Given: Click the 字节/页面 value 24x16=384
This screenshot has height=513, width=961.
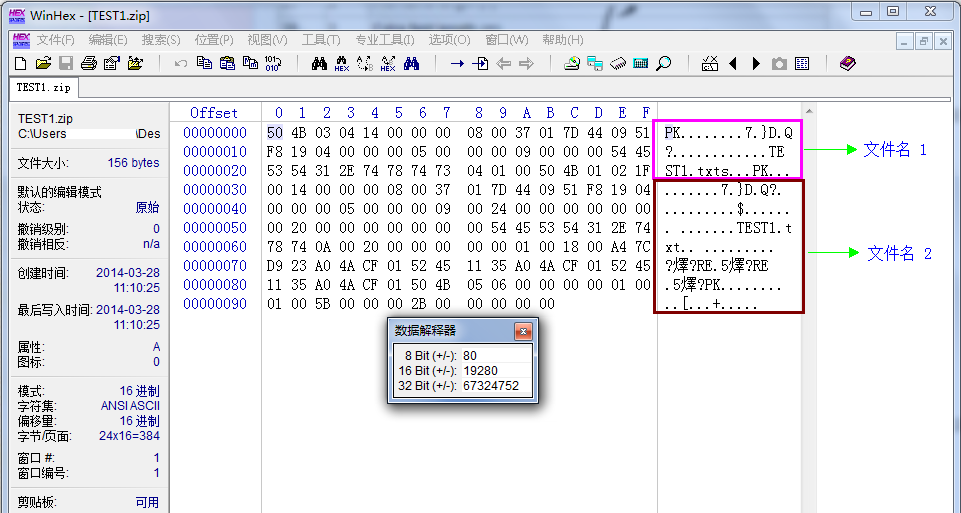Looking at the screenshot, I should click(129, 436).
